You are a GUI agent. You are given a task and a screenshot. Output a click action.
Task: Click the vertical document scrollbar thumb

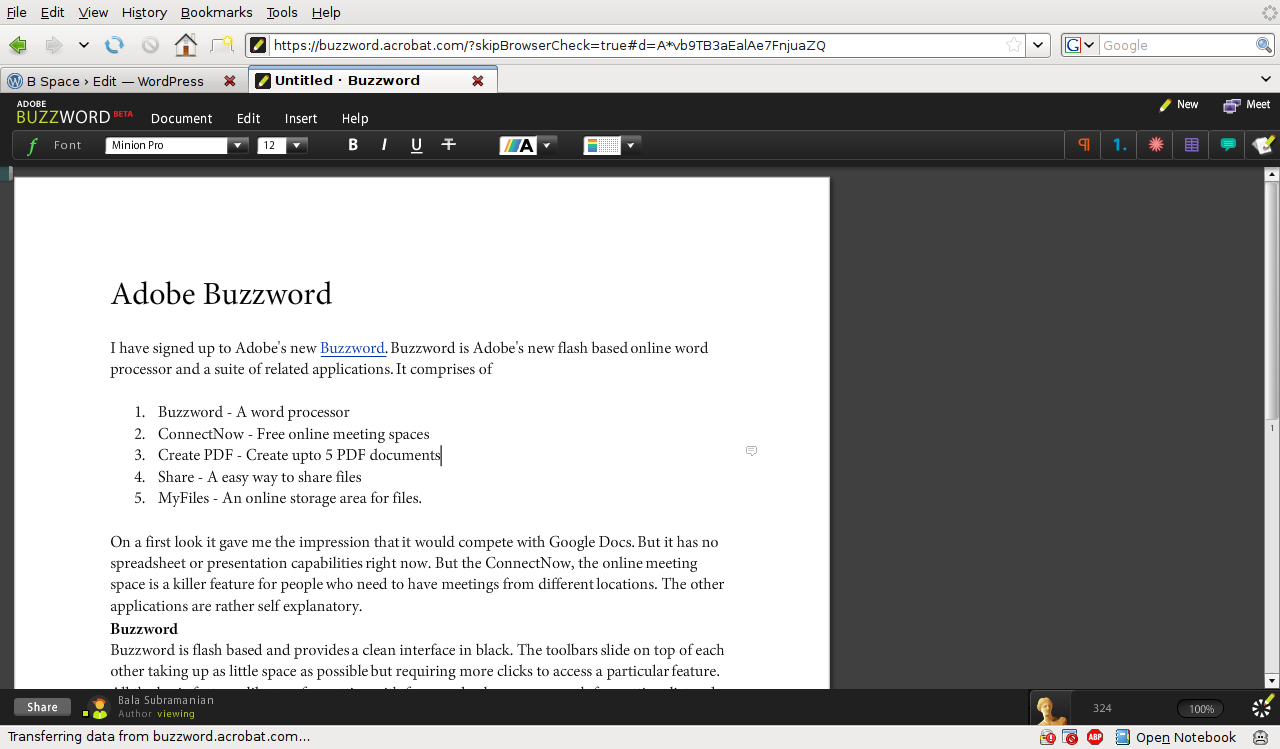coord(1272,300)
